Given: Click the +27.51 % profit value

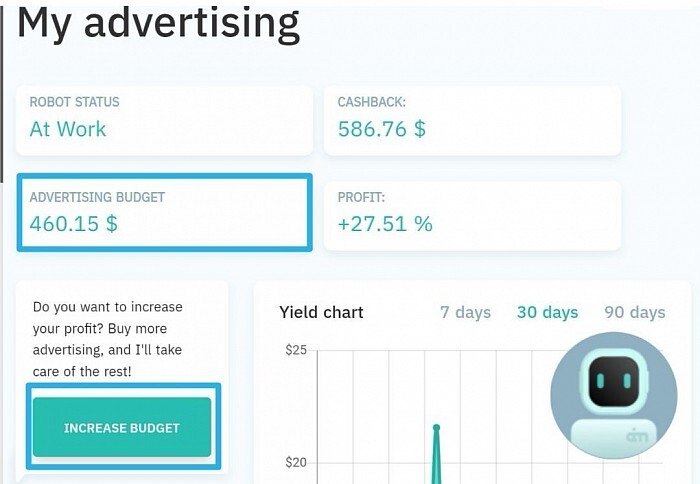Looking at the screenshot, I should pyautogui.click(x=385, y=224).
